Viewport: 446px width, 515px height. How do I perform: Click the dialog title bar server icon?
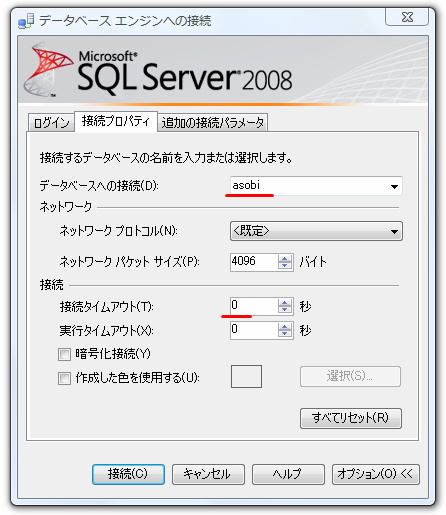[x=26, y=21]
